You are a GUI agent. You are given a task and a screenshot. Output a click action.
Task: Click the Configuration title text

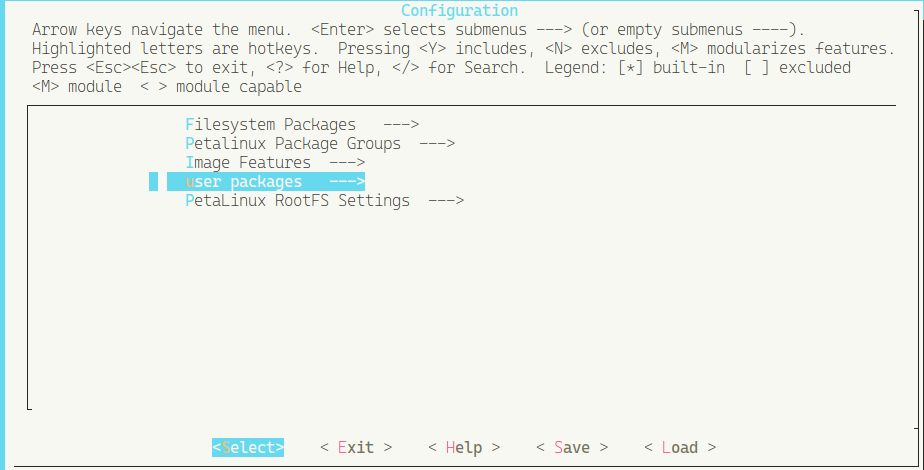(461, 11)
